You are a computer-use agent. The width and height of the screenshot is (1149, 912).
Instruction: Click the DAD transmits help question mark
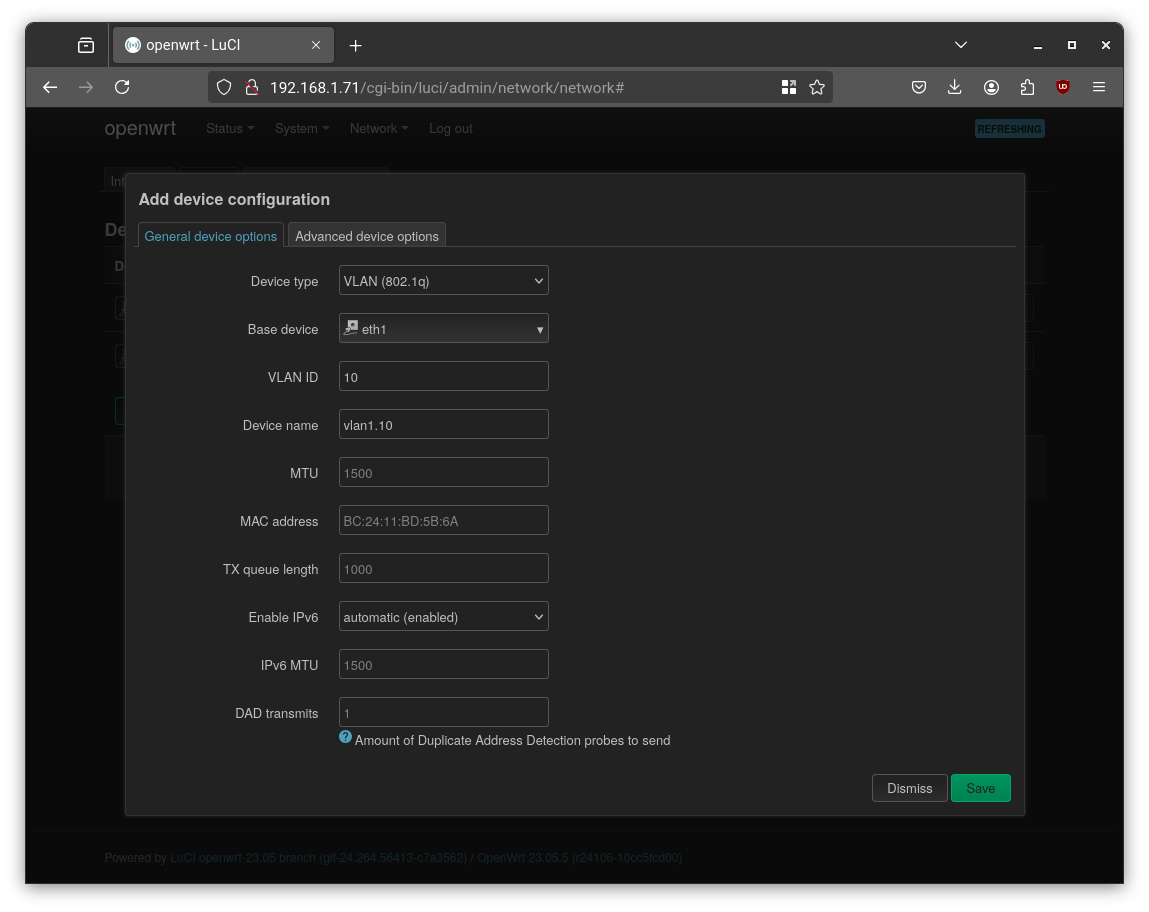(345, 736)
